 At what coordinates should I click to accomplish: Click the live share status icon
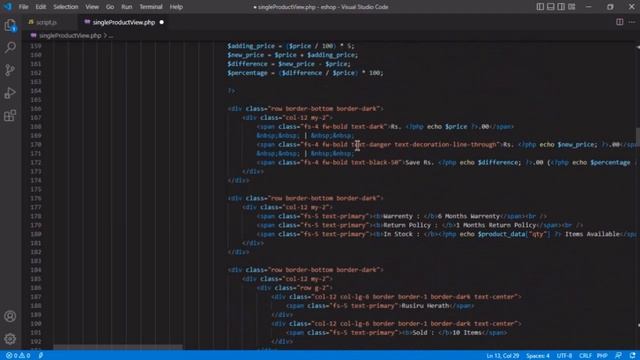(x=41, y=356)
